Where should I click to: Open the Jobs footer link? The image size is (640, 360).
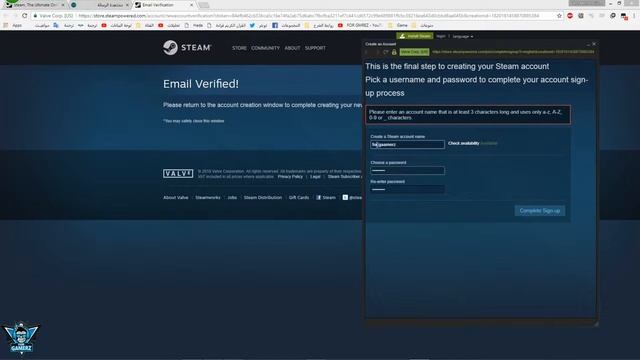click(232, 198)
